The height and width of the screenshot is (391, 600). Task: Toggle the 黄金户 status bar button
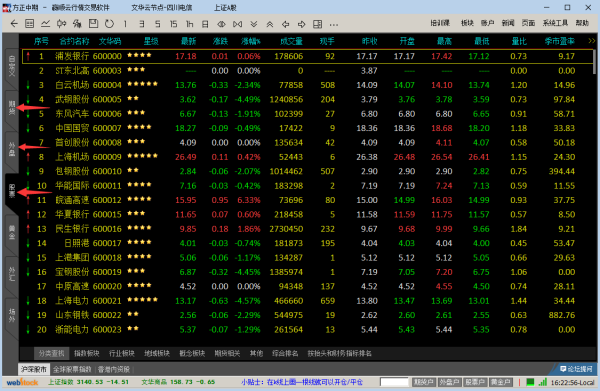(501, 382)
